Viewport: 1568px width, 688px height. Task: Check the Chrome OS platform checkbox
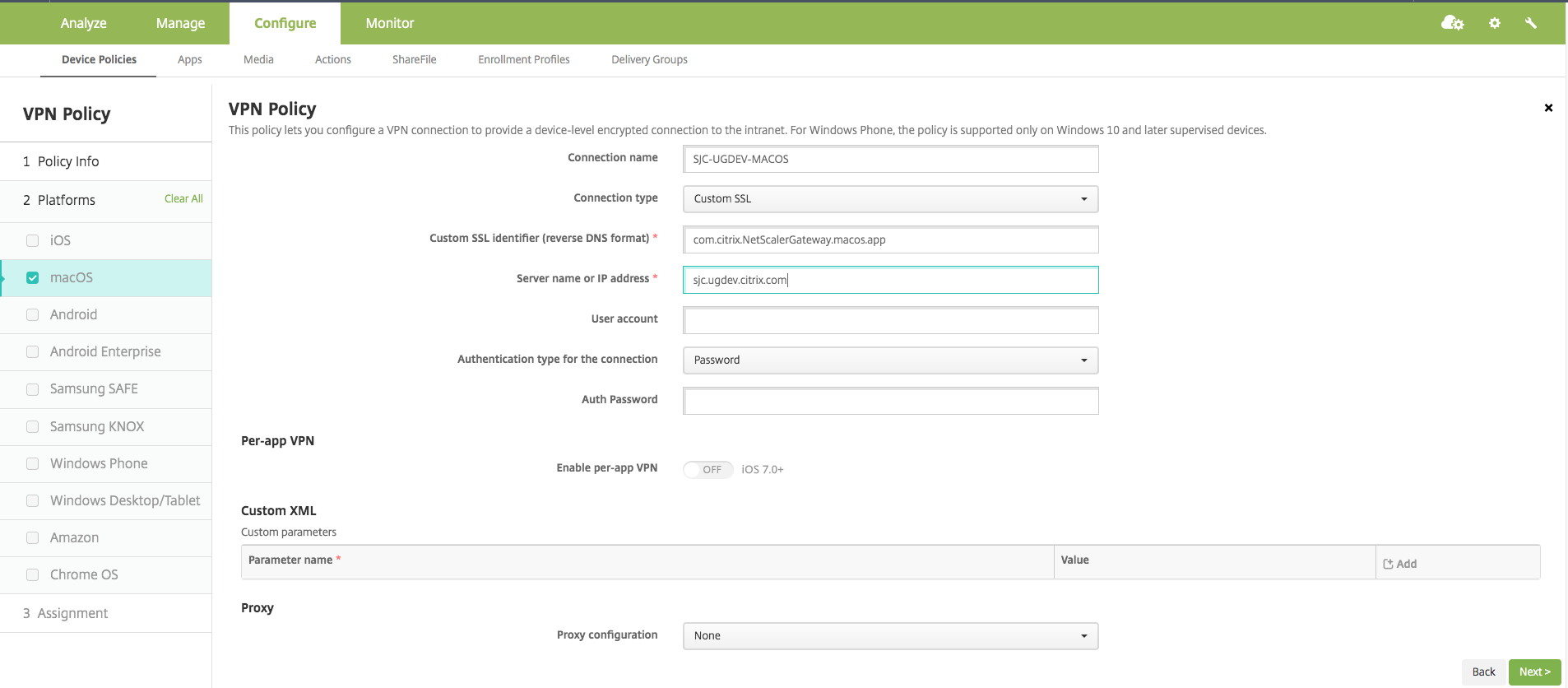(33, 575)
